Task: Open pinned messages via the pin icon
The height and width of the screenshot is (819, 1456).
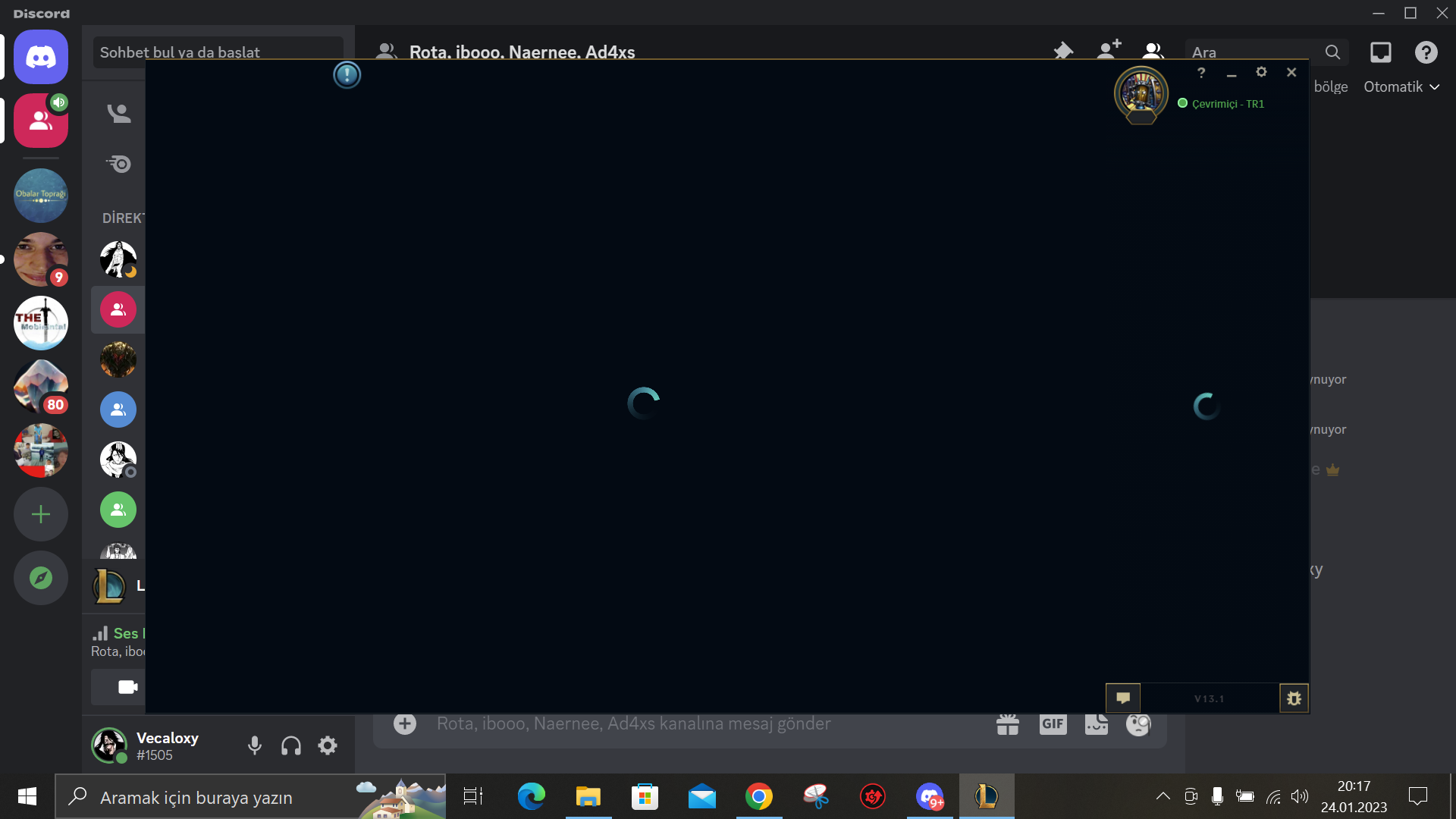Action: point(1063,52)
